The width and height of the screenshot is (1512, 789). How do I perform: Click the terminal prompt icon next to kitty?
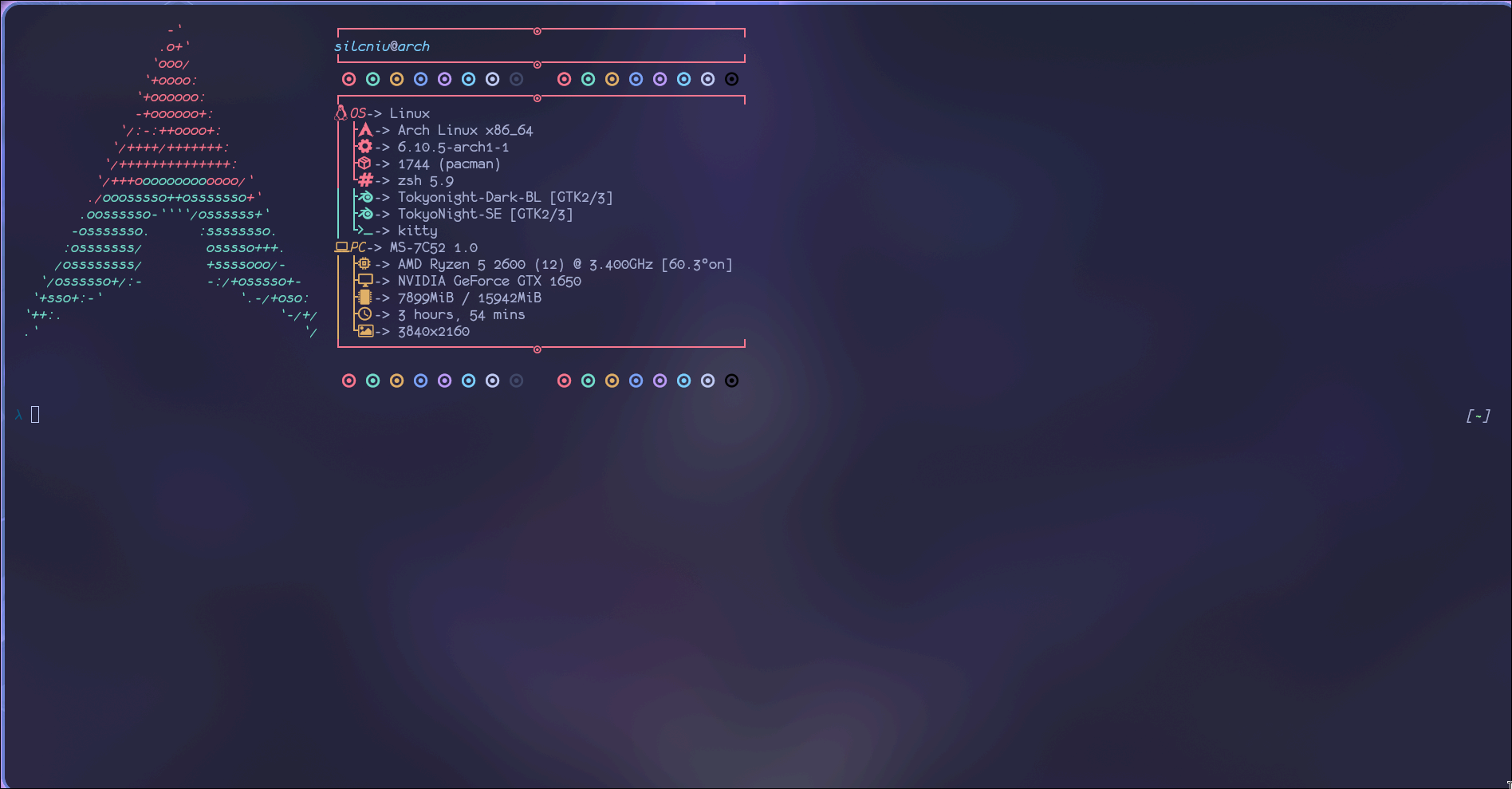pyautogui.click(x=365, y=231)
